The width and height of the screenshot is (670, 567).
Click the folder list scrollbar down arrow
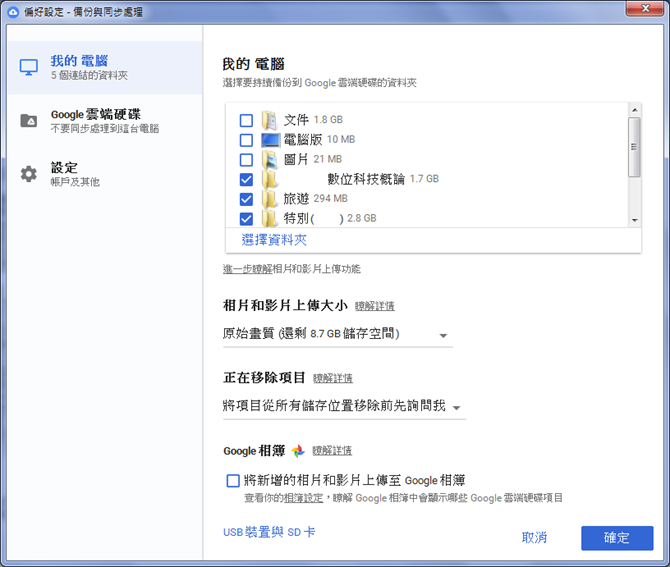pos(635,220)
